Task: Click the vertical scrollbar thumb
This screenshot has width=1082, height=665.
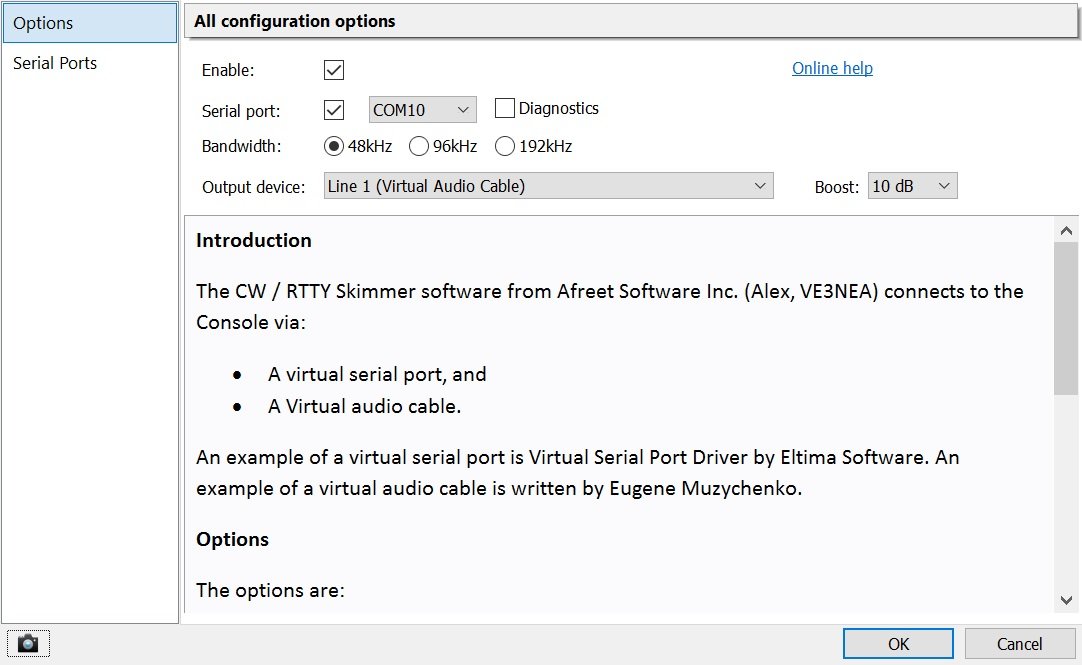Action: pos(1066,318)
